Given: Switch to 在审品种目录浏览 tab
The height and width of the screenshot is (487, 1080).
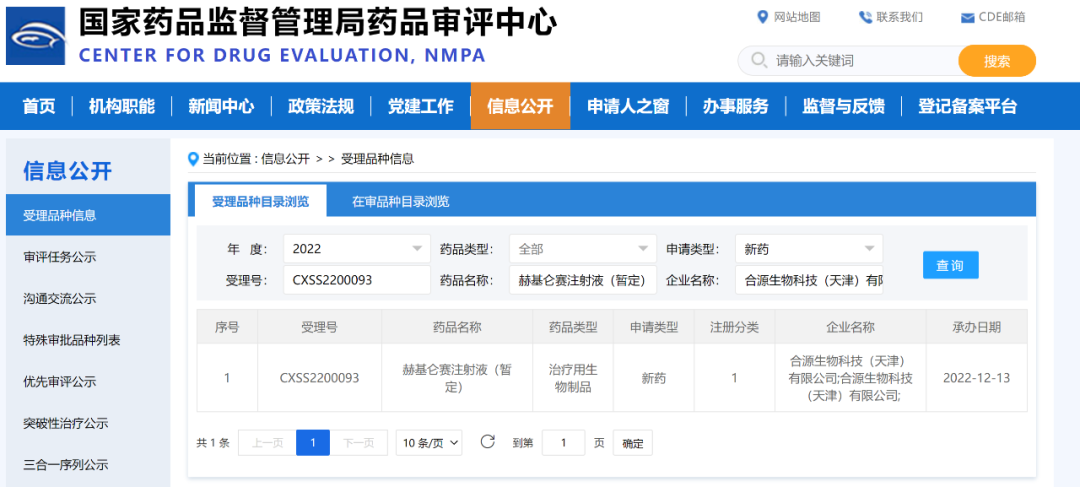Looking at the screenshot, I should [x=400, y=201].
